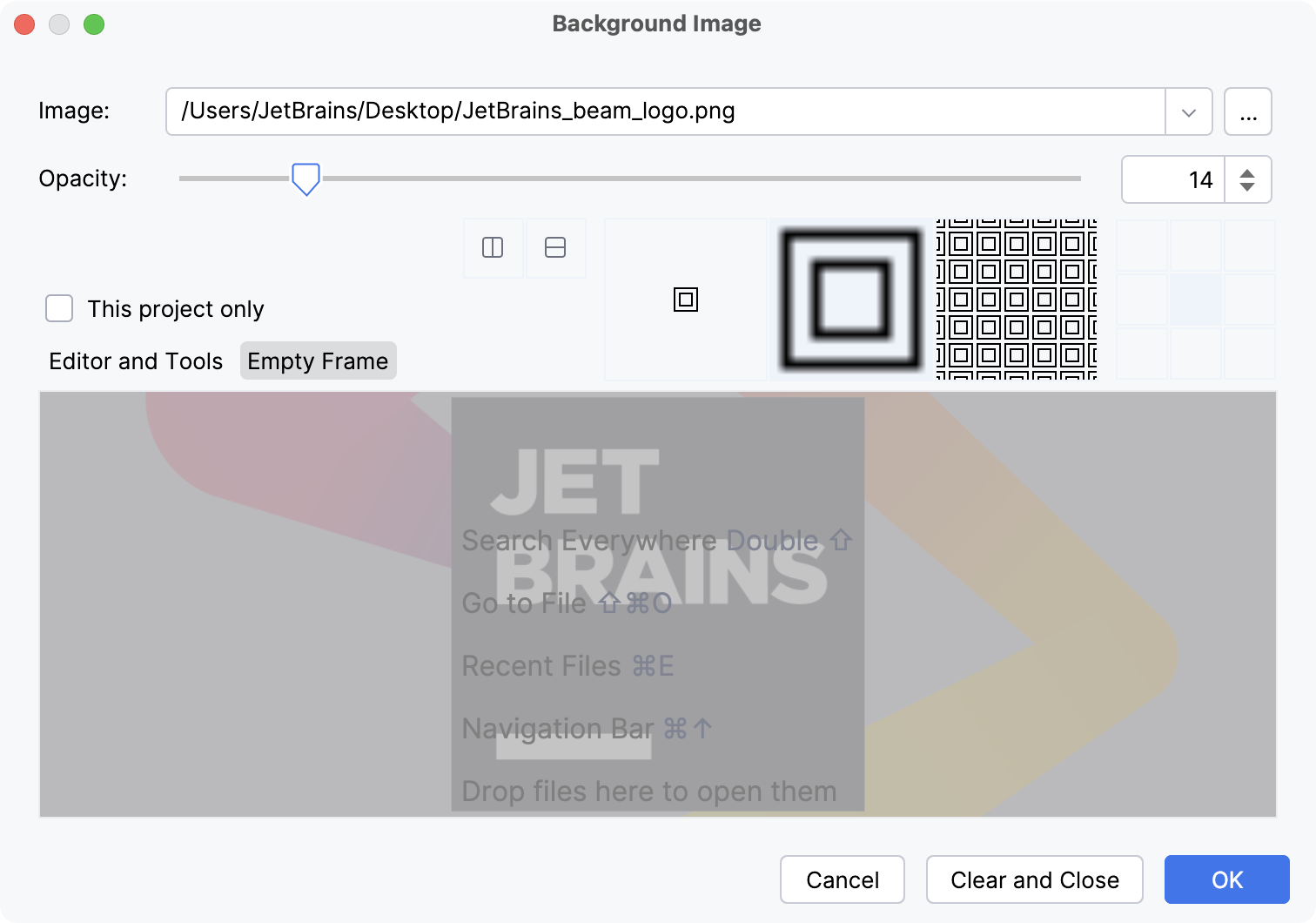Open the image path history dropdown
1316x923 pixels.
tap(1188, 111)
